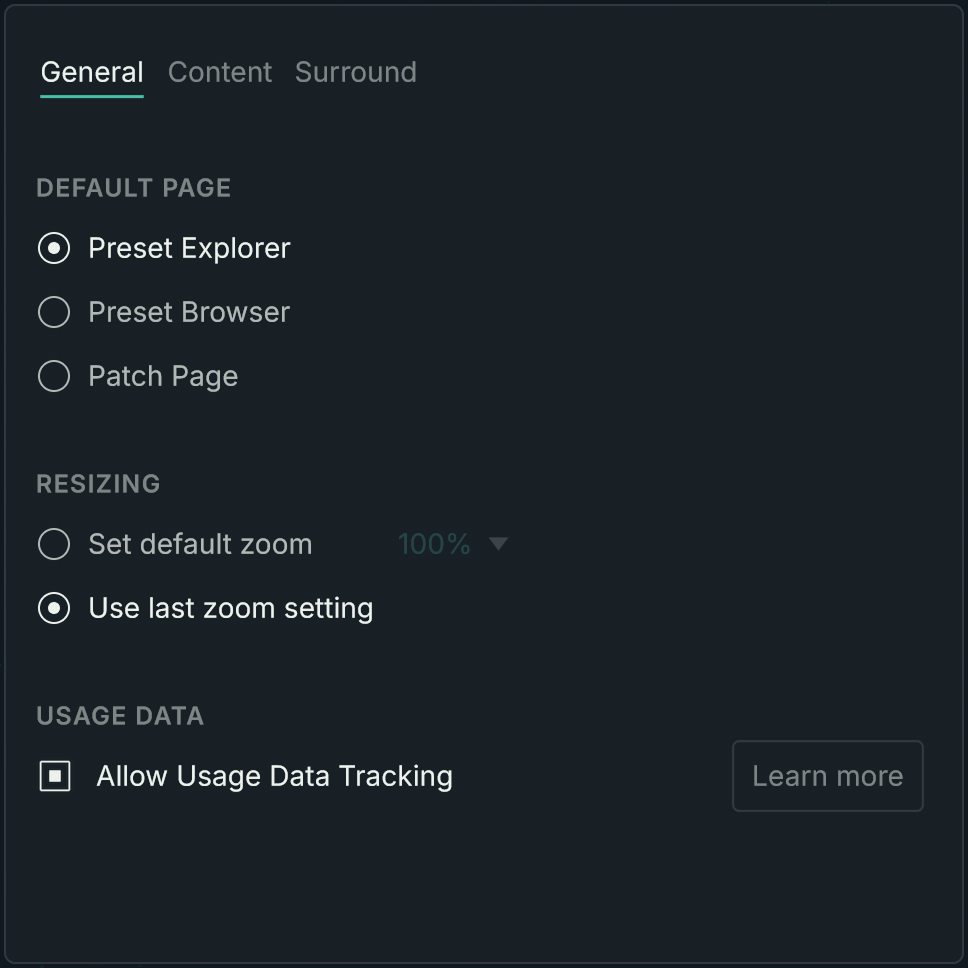Click the Preset Explorer label text
Screen dimensions: 968x968
point(189,248)
